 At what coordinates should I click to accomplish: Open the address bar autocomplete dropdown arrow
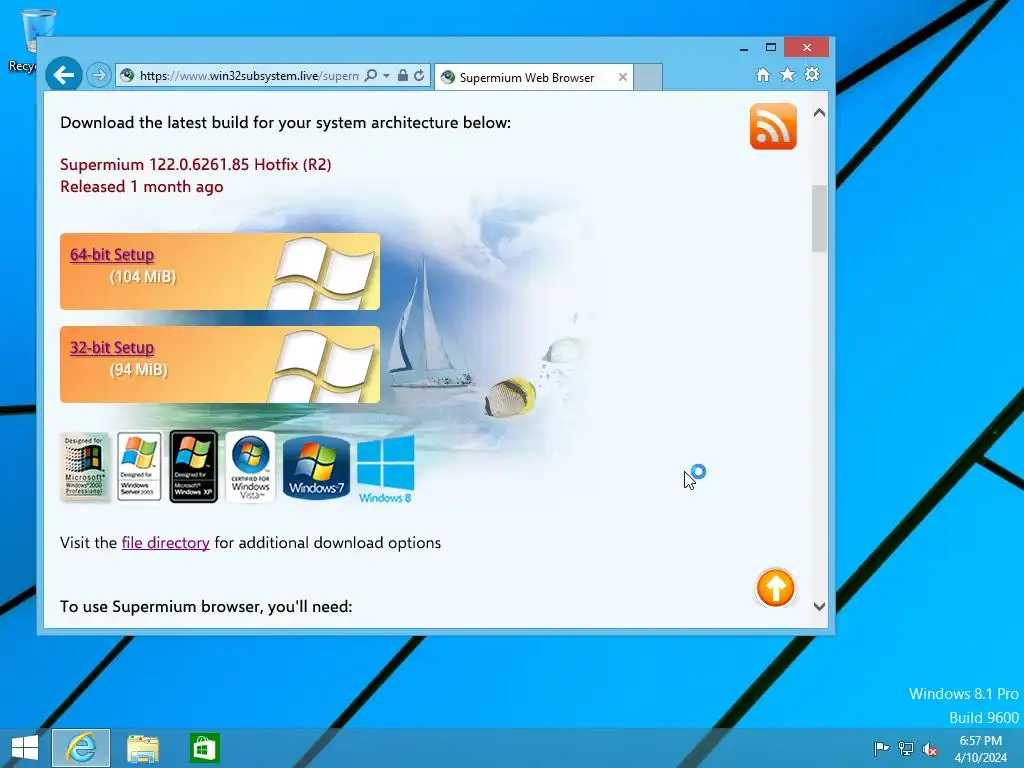(x=386, y=76)
